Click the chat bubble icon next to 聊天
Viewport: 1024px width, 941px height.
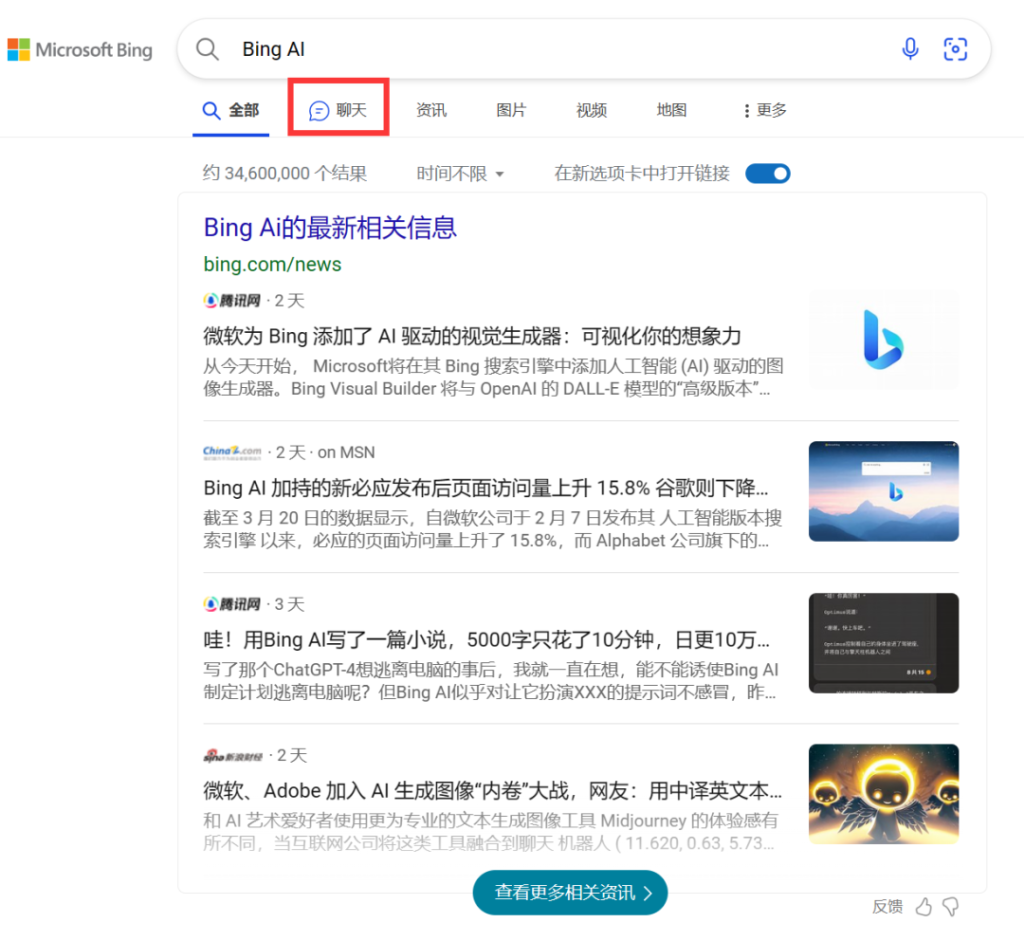[x=319, y=111]
